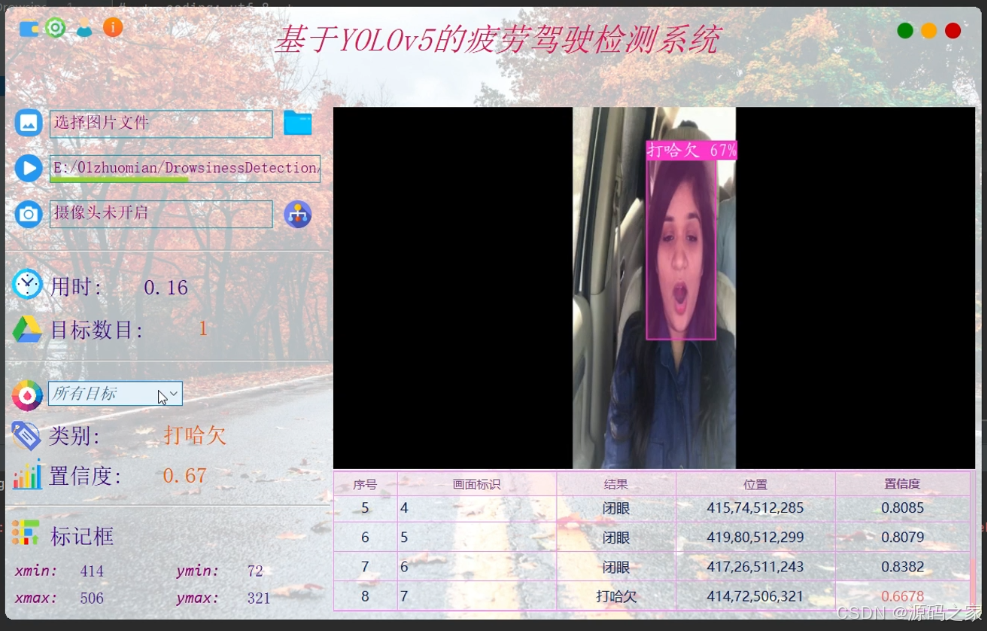
Task: Click the tag icon beside 类别
Action: coord(26,435)
